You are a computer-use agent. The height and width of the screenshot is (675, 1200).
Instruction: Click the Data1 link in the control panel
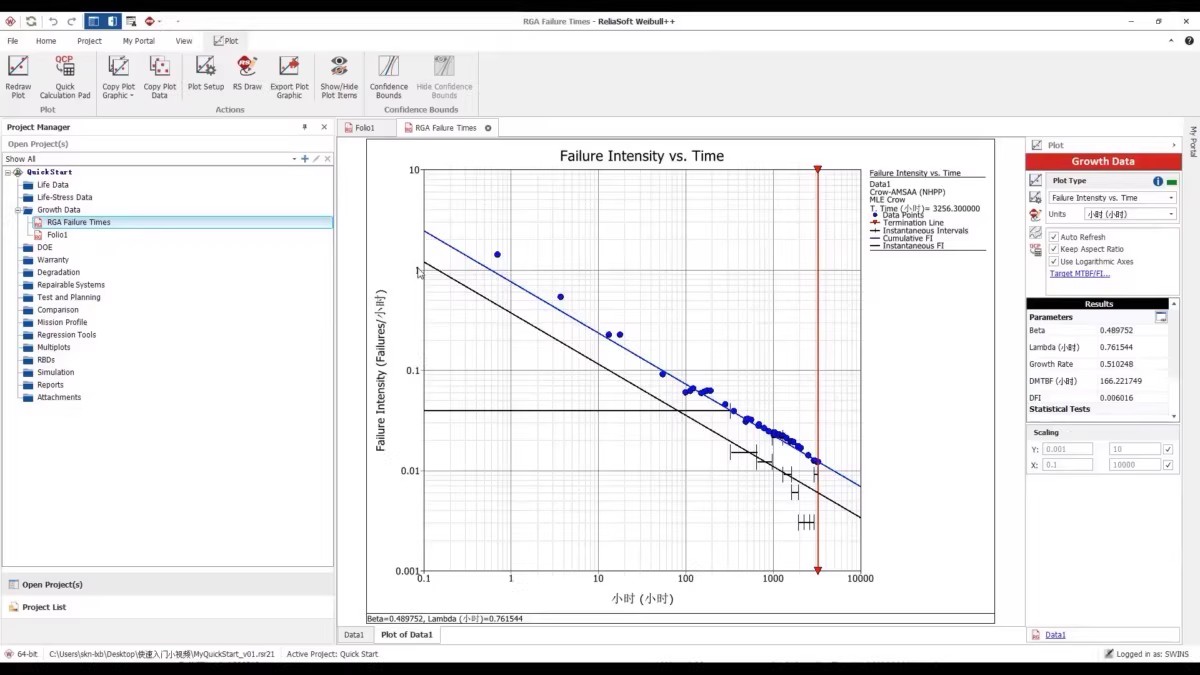(x=1055, y=635)
